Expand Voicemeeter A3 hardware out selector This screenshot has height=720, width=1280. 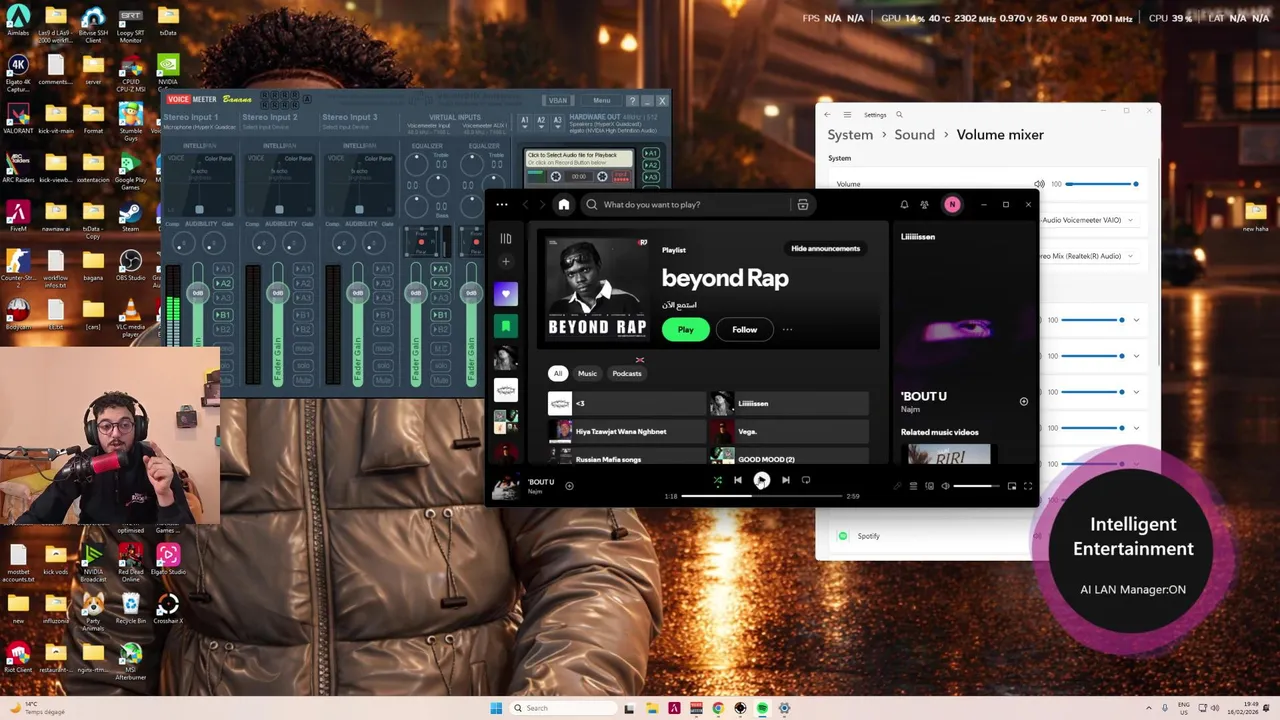tap(556, 121)
